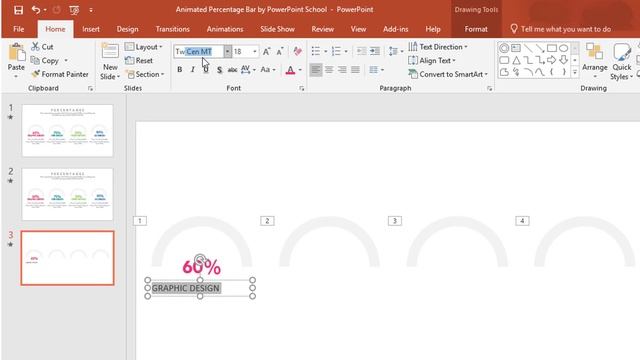
Task: Switch to the Animations tab
Action: tap(225, 29)
